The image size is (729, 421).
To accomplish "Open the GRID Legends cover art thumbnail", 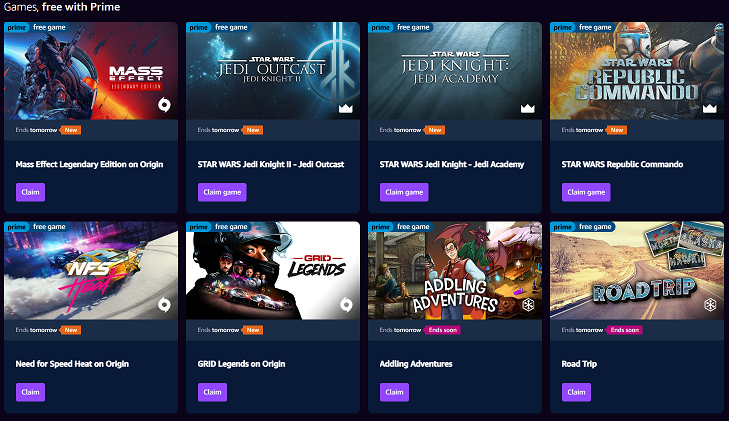I will pyautogui.click(x=273, y=270).
